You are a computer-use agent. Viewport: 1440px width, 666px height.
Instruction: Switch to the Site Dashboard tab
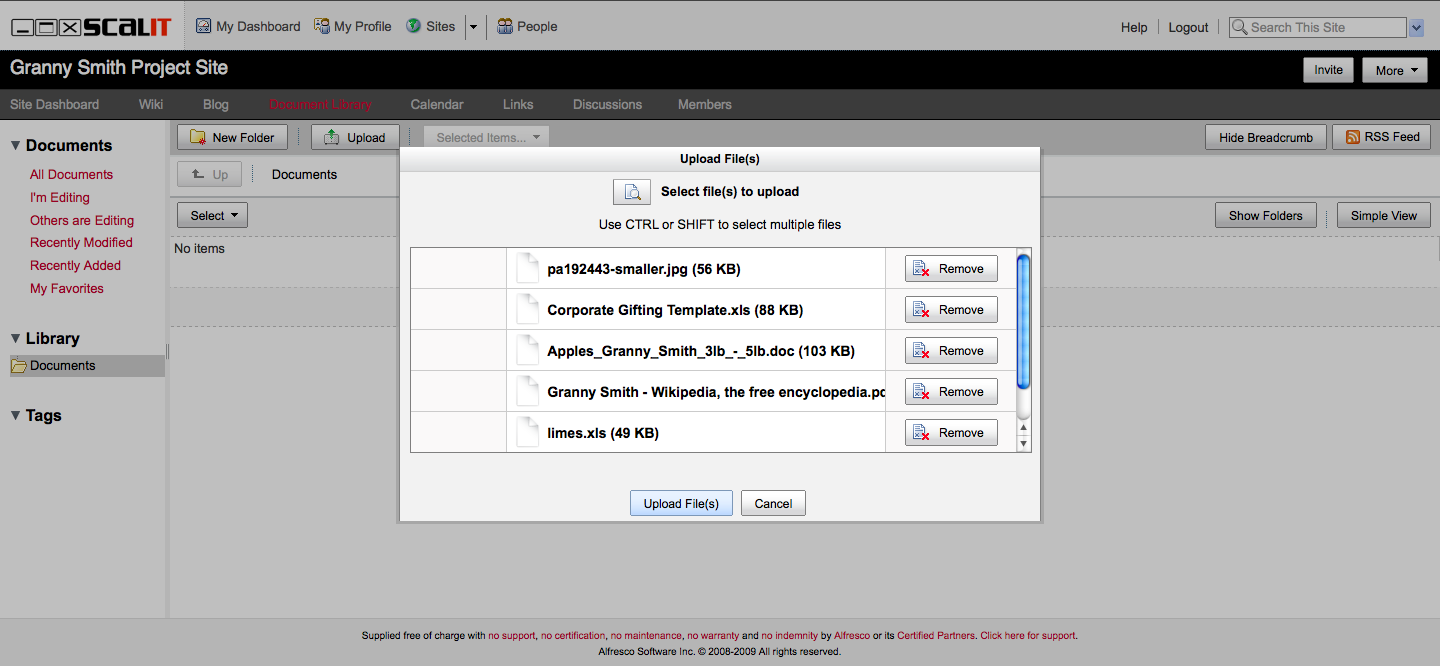tap(55, 104)
